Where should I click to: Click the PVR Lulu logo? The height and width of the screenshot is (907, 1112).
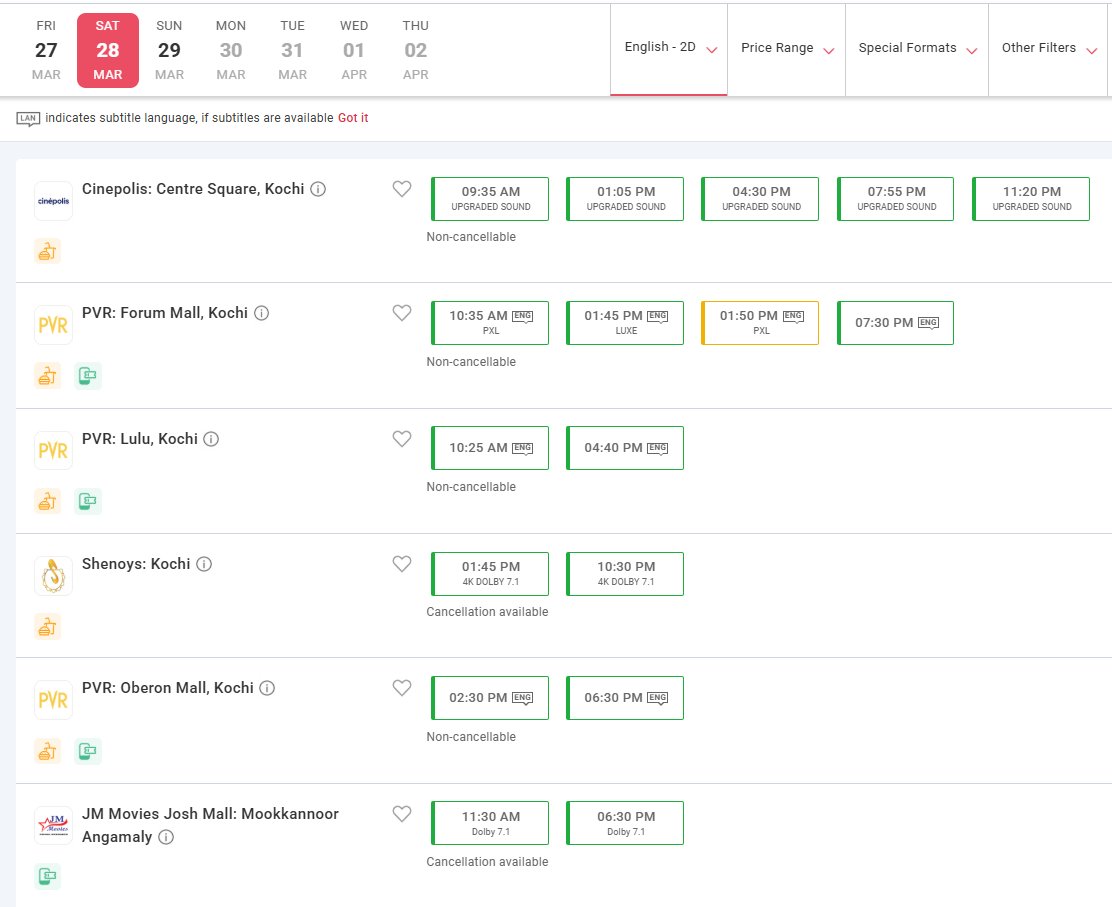(53, 450)
